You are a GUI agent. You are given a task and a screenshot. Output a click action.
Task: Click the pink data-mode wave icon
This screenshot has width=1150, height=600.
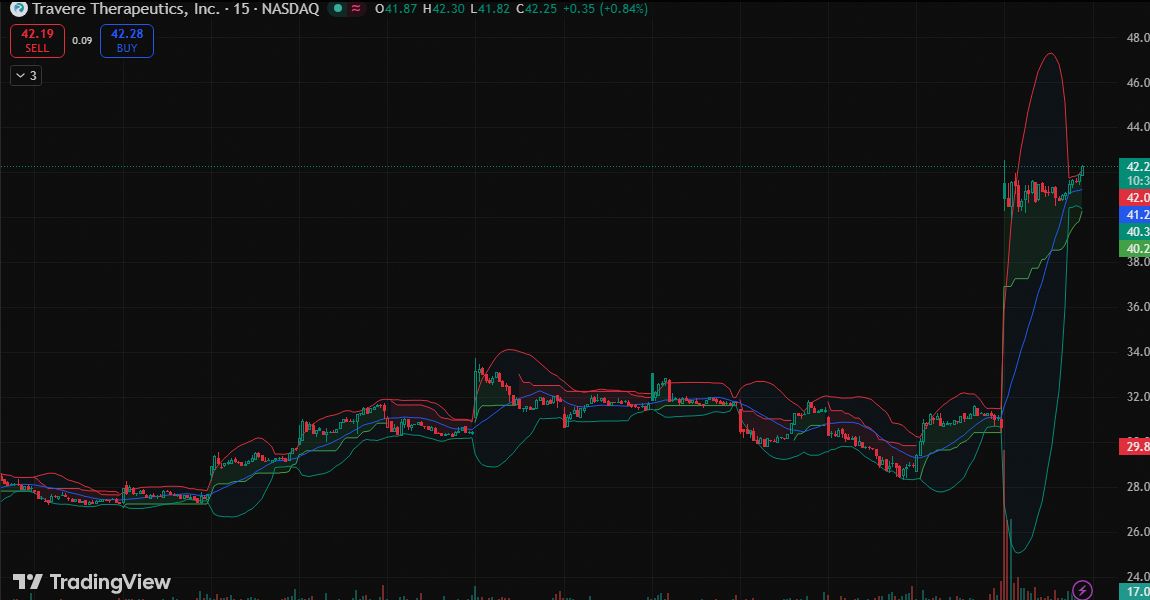coord(356,9)
